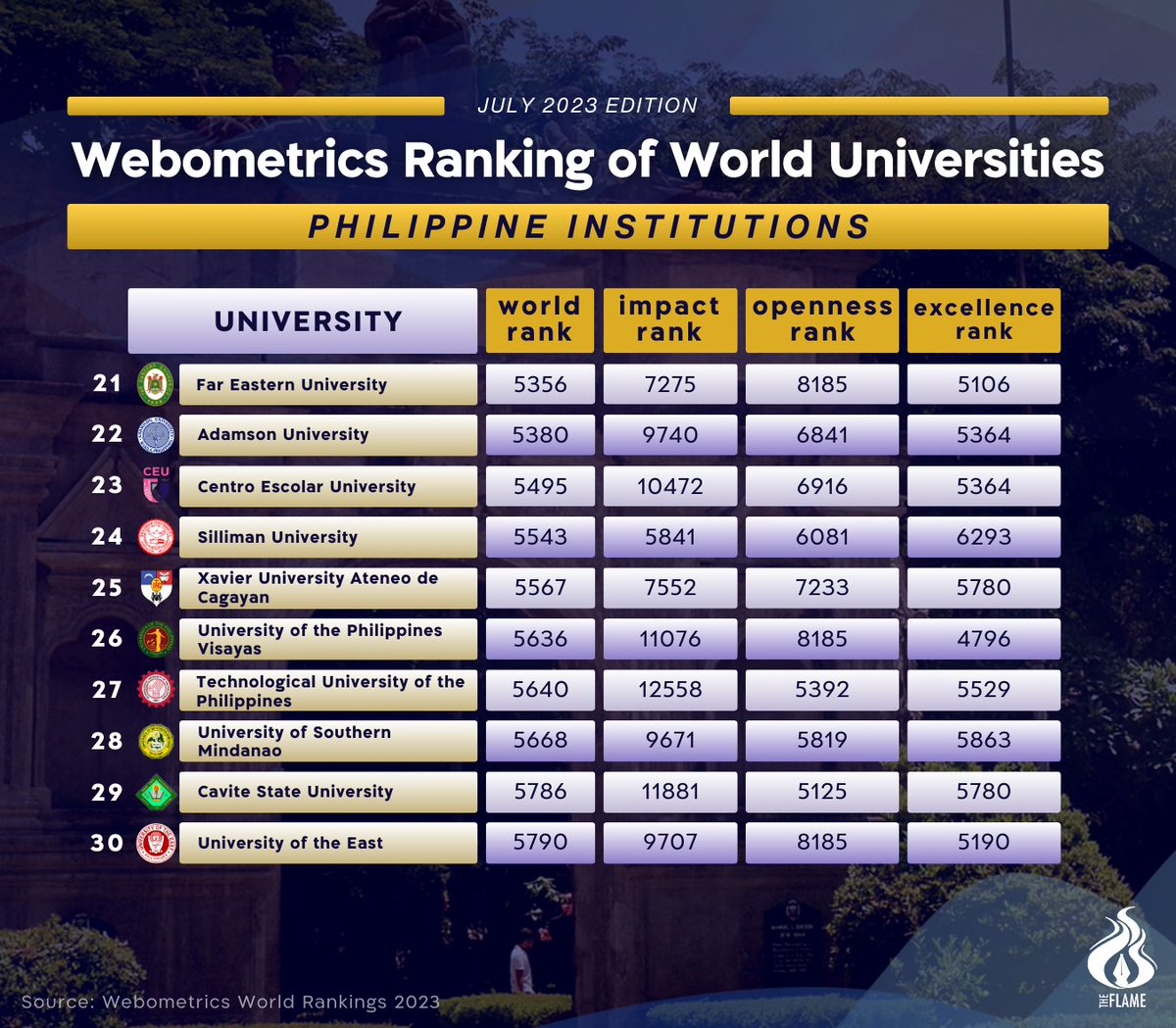Click openness rank value 6916
Image resolution: width=1176 pixels, height=1028 pixels.
(822, 486)
